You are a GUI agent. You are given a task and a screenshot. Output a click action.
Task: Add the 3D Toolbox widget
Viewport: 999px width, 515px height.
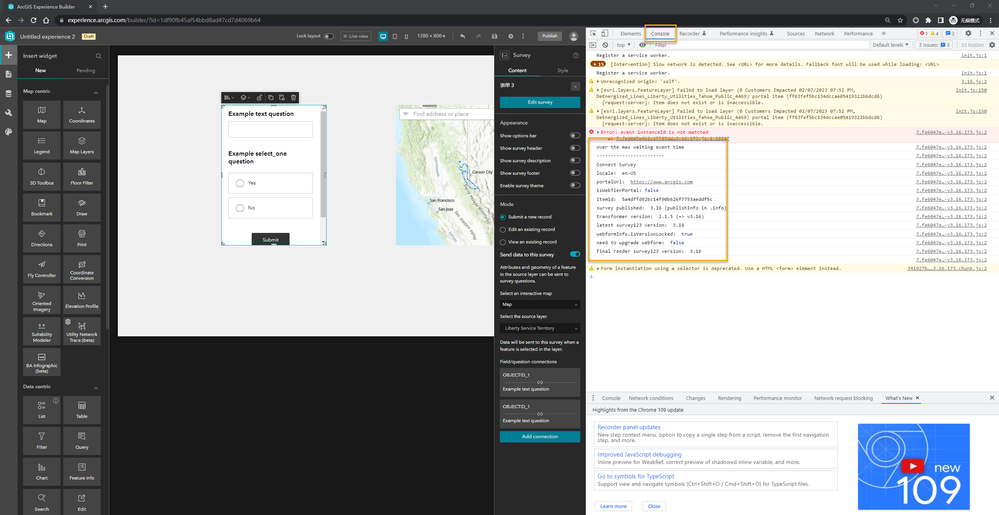pyautogui.click(x=41, y=177)
